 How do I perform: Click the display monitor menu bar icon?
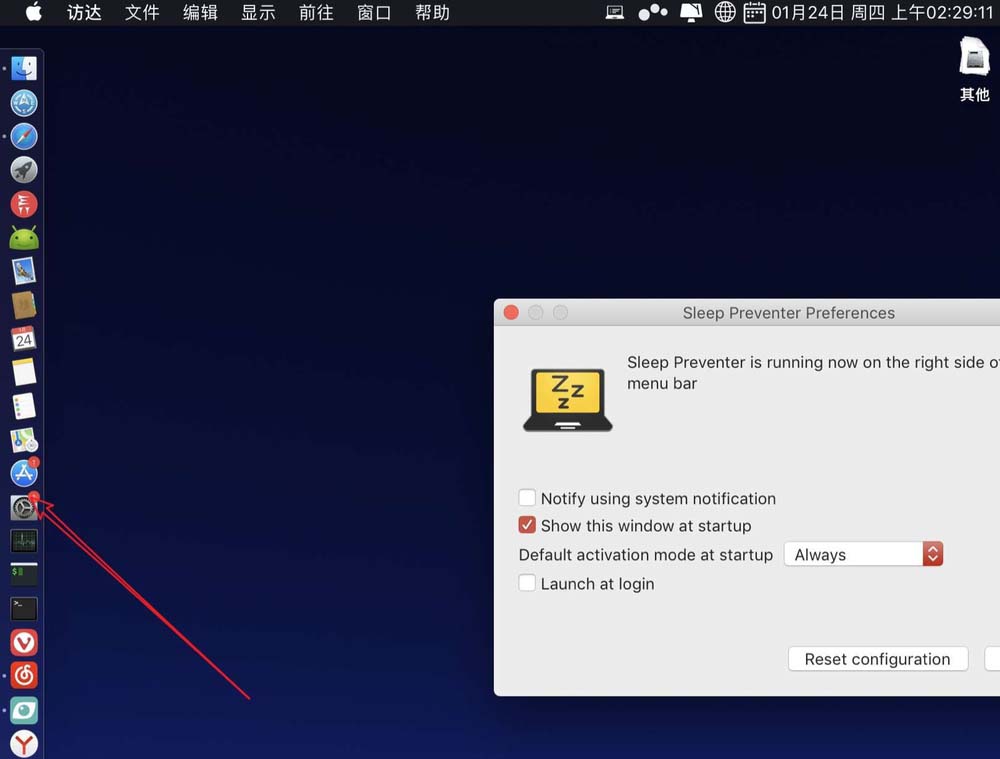[x=691, y=12]
